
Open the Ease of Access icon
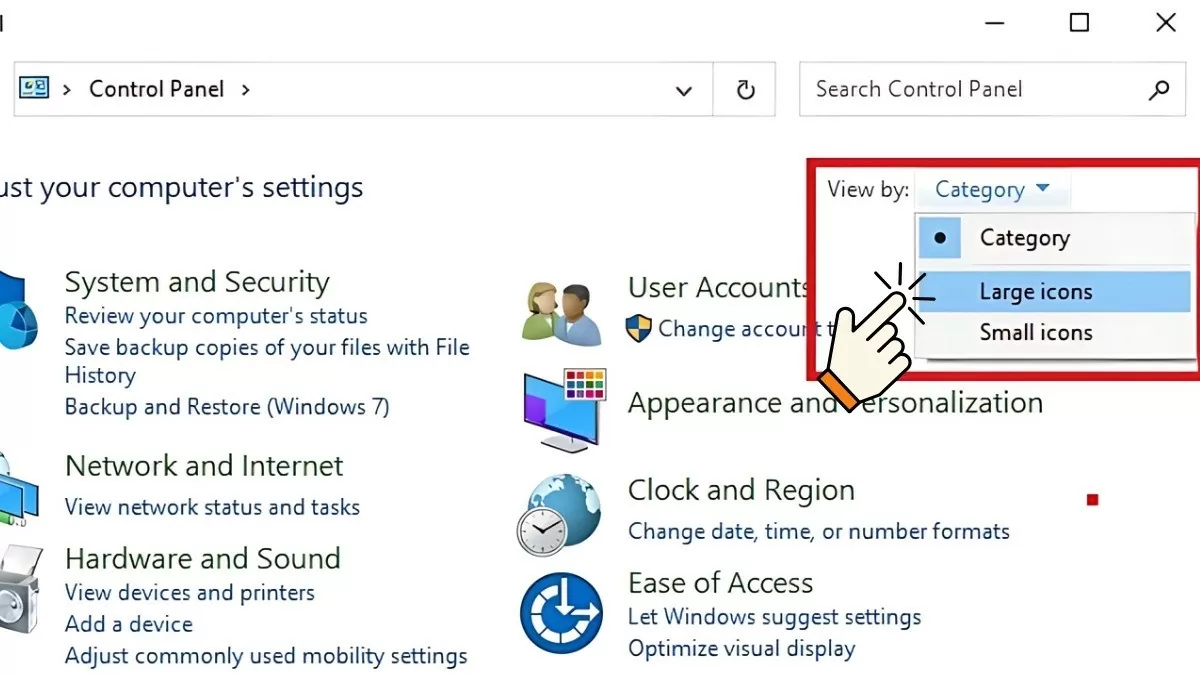tap(561, 613)
